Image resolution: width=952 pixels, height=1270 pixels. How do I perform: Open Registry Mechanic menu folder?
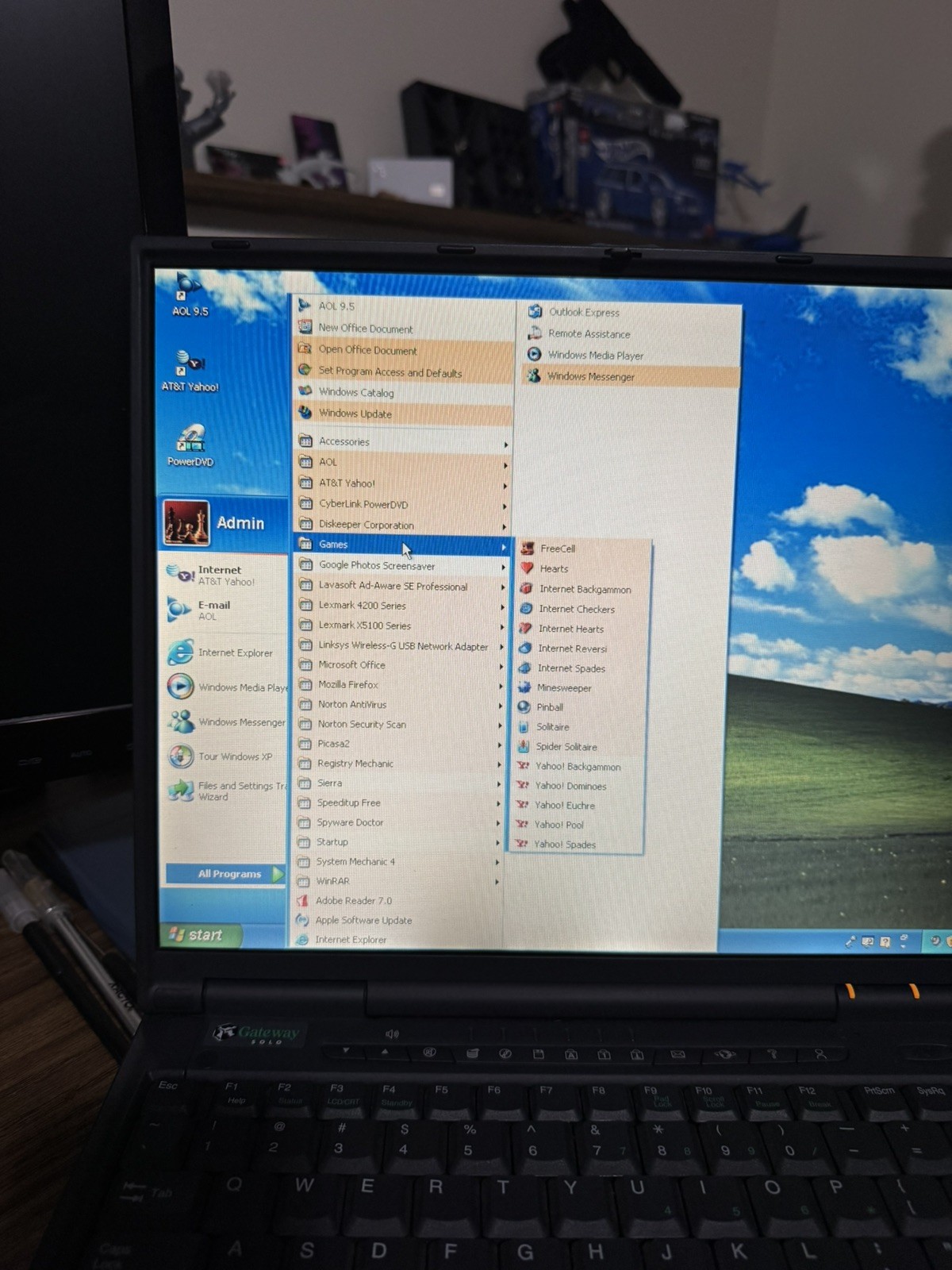pos(399,764)
